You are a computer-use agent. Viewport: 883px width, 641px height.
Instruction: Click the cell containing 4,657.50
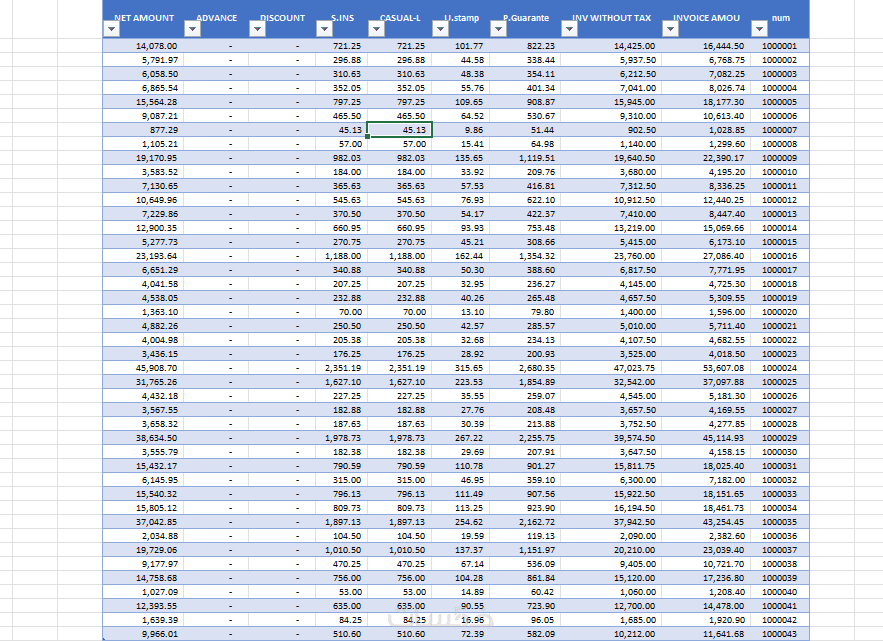[x=611, y=298]
